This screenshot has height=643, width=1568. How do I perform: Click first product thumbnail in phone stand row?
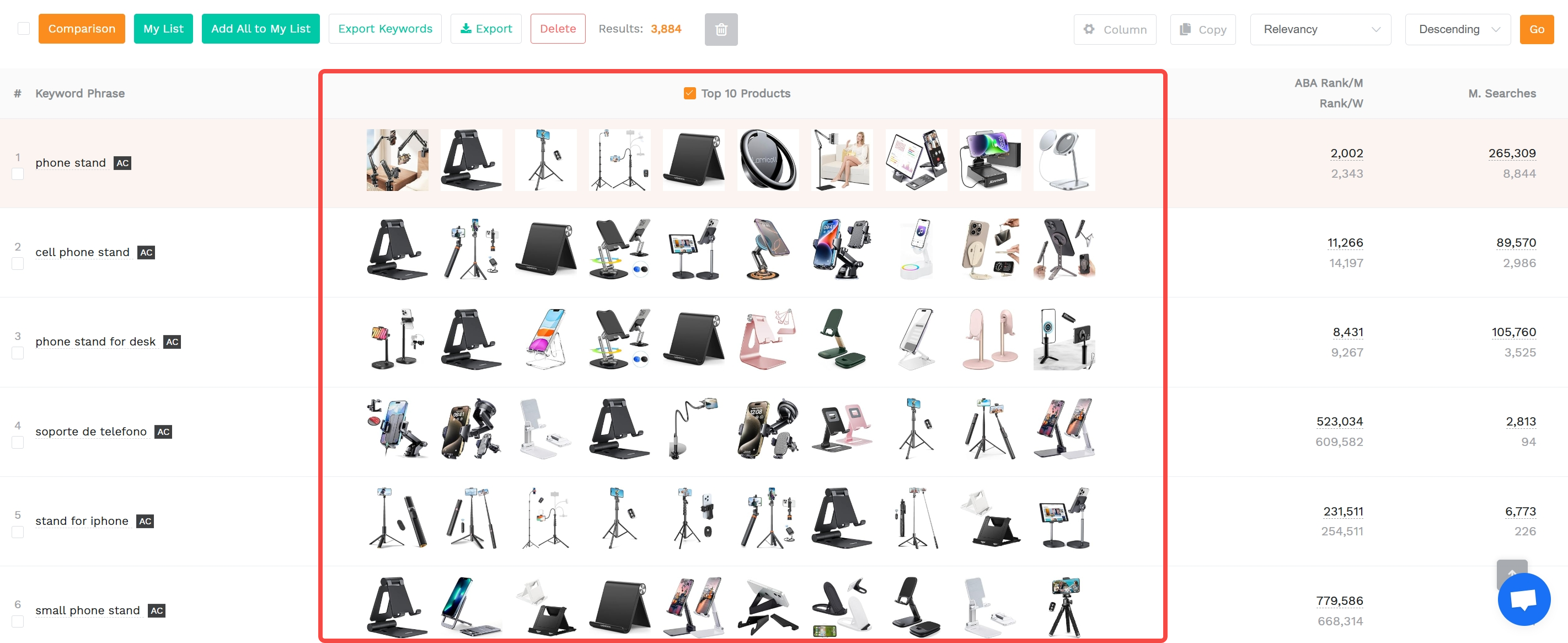point(398,160)
